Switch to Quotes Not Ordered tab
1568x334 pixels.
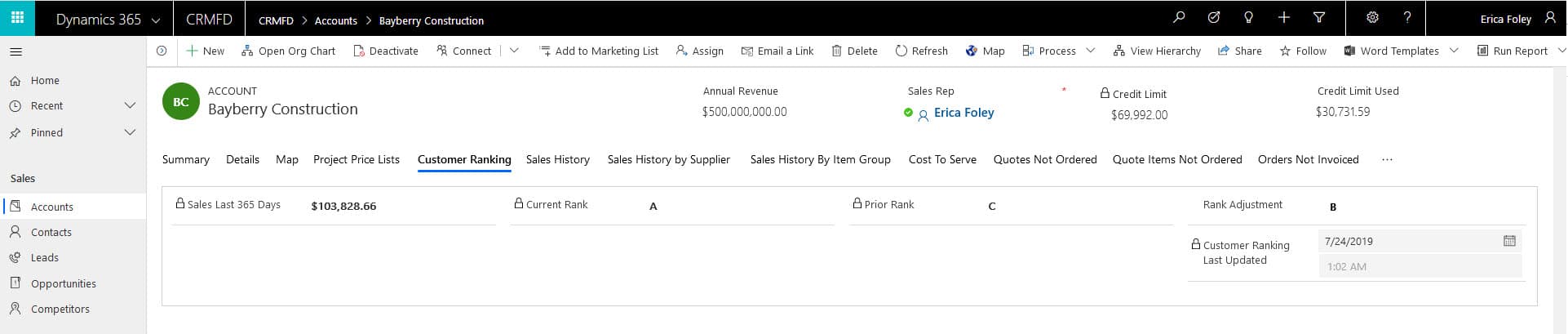point(1045,159)
